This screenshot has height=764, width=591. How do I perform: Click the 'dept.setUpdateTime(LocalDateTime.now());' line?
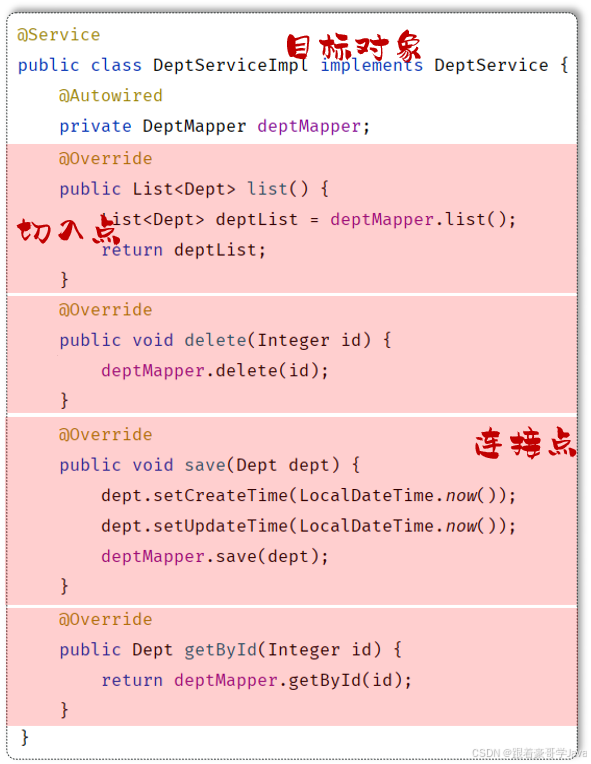pyautogui.click(x=308, y=526)
